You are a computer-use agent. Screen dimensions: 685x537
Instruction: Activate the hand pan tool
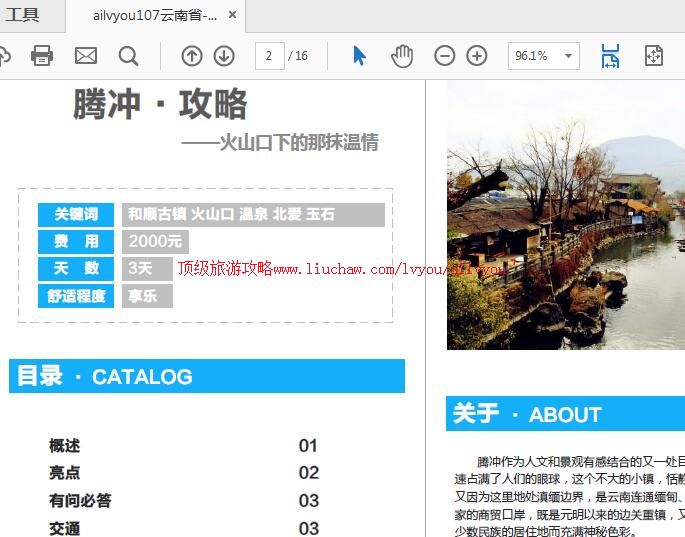click(x=402, y=56)
